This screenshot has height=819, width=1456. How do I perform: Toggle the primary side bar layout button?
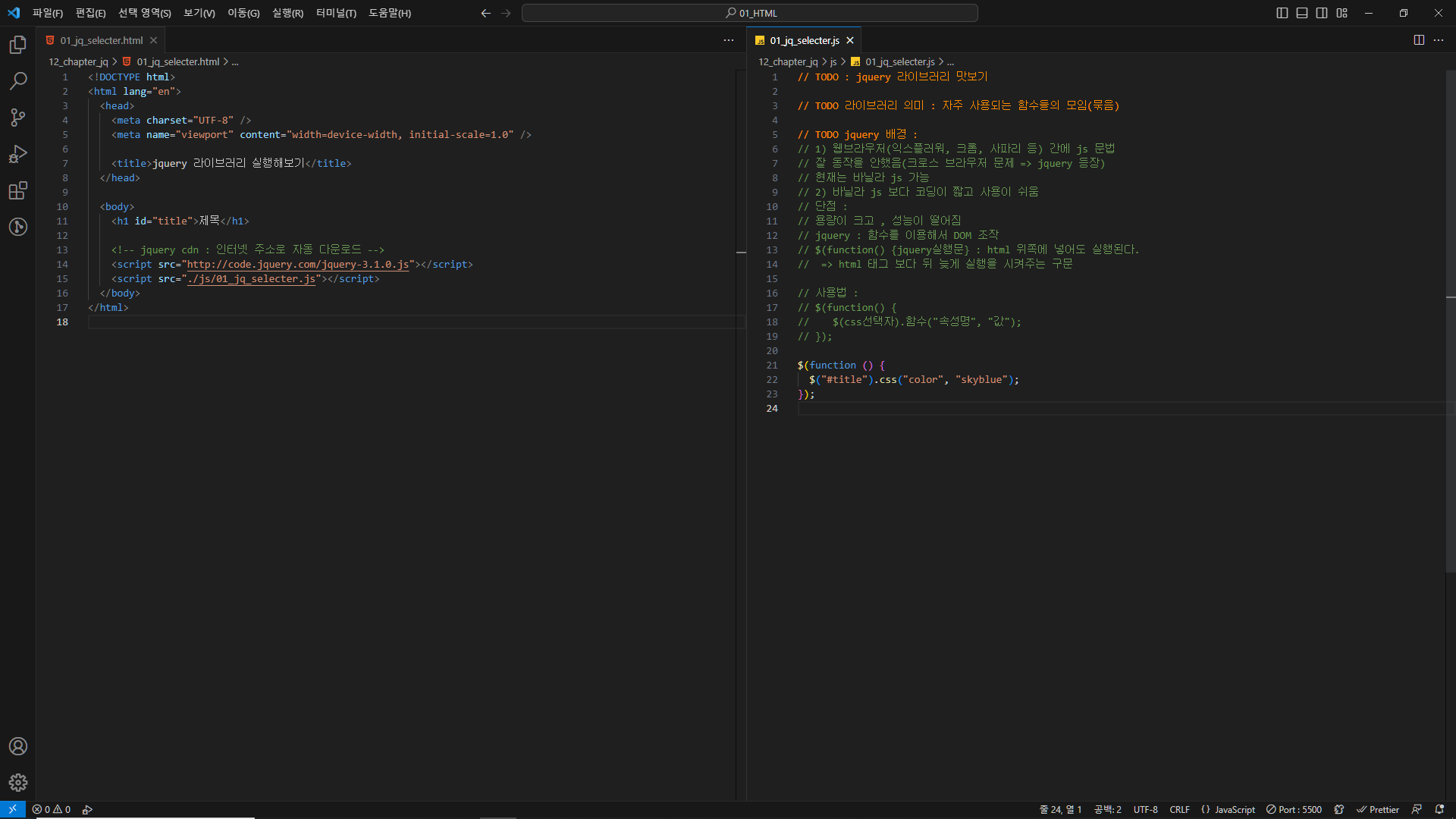pyautogui.click(x=1282, y=13)
